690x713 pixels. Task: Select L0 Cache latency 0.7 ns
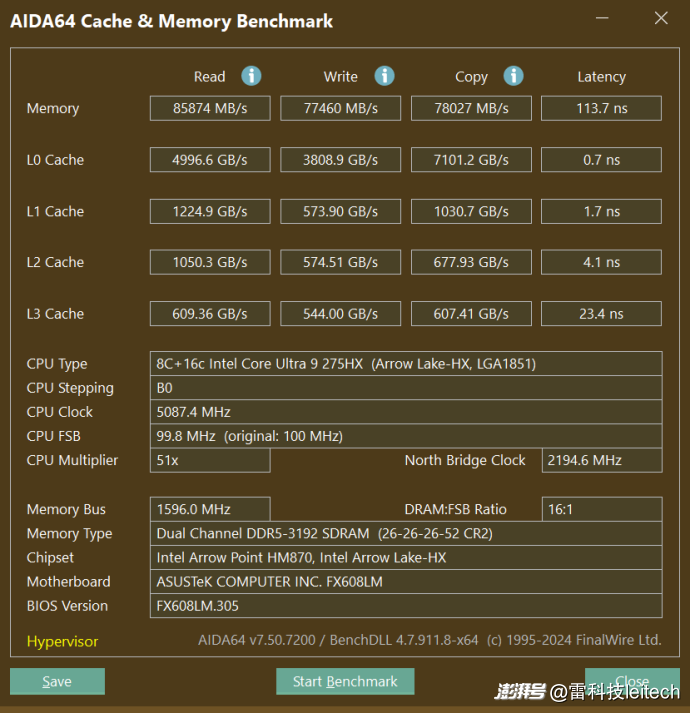coord(601,160)
